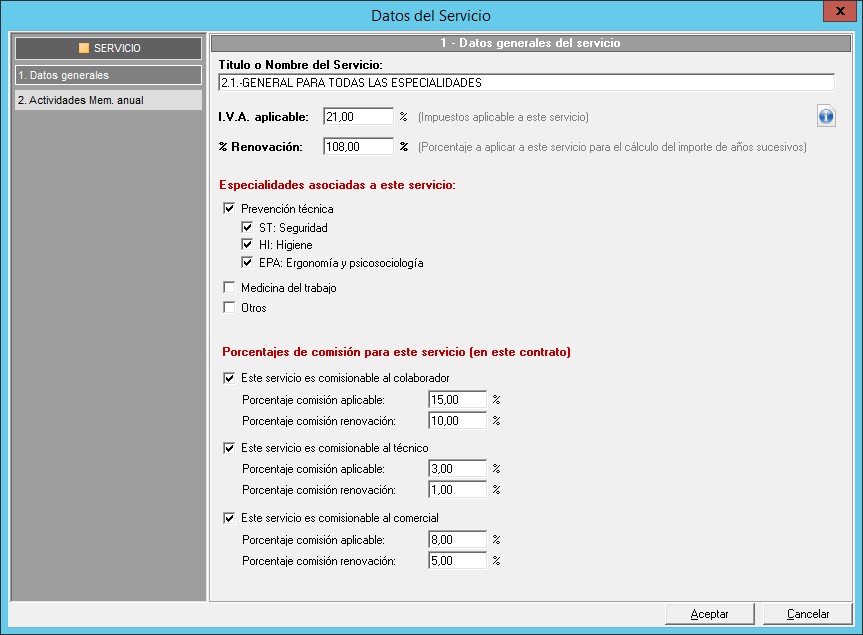Focus the % Renovación input field
The width and height of the screenshot is (863, 635).
(x=358, y=147)
